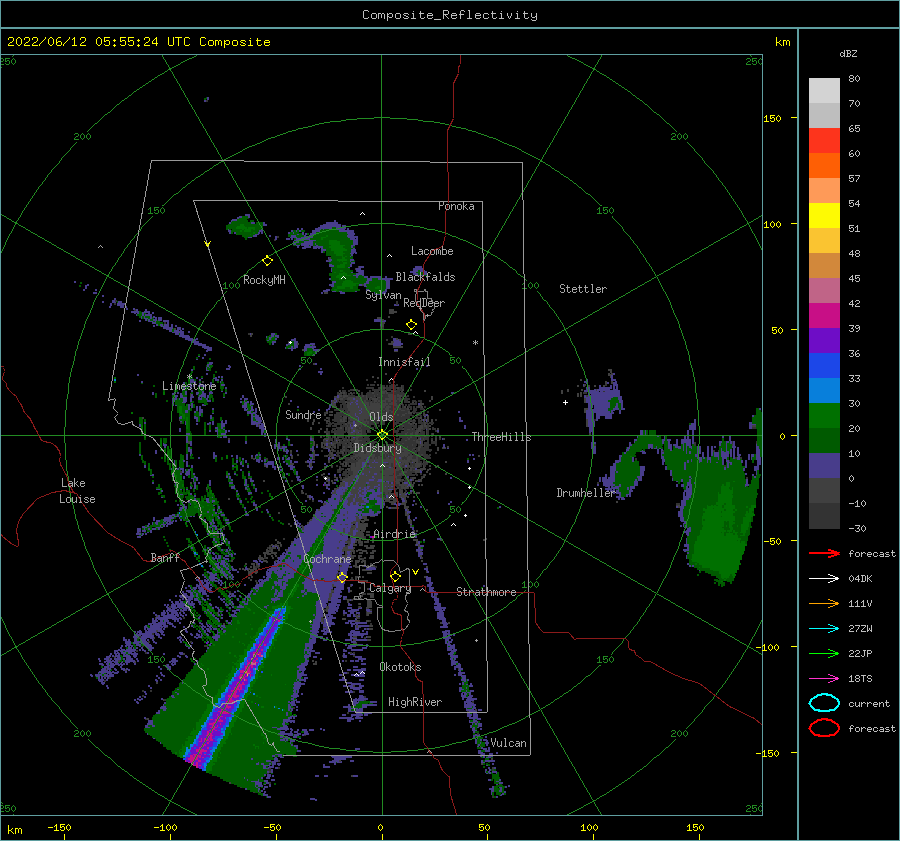The width and height of the screenshot is (900, 841).
Task: Select the magenta 39–42 dBZ swatch
Action: (824, 316)
